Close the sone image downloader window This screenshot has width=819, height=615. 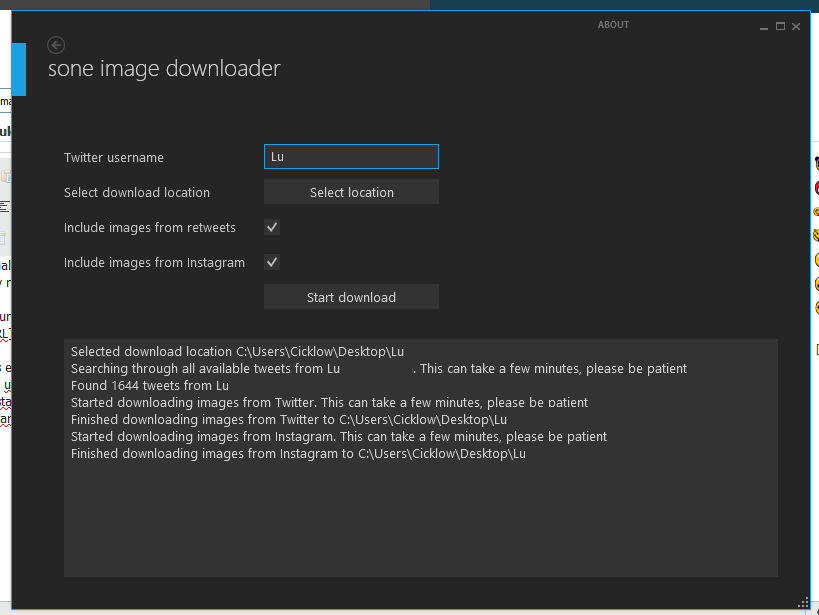tap(795, 26)
